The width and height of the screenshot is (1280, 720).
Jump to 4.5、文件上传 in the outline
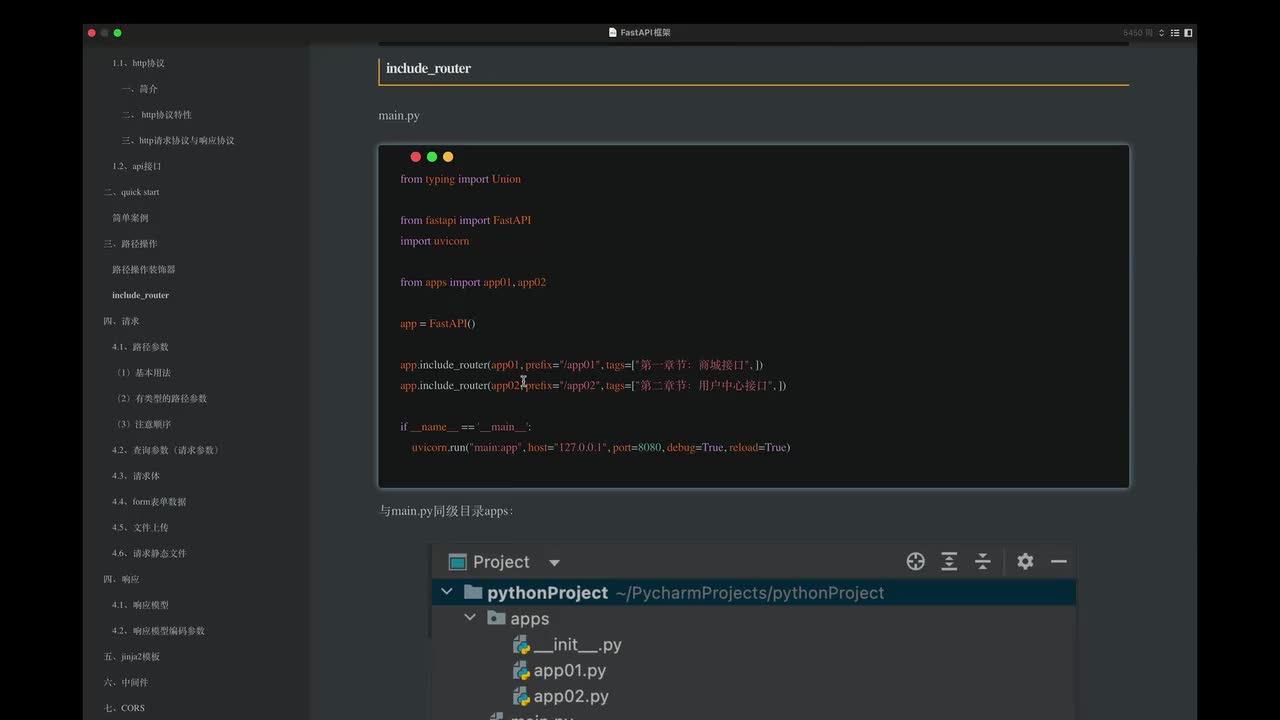[x=140, y=528]
